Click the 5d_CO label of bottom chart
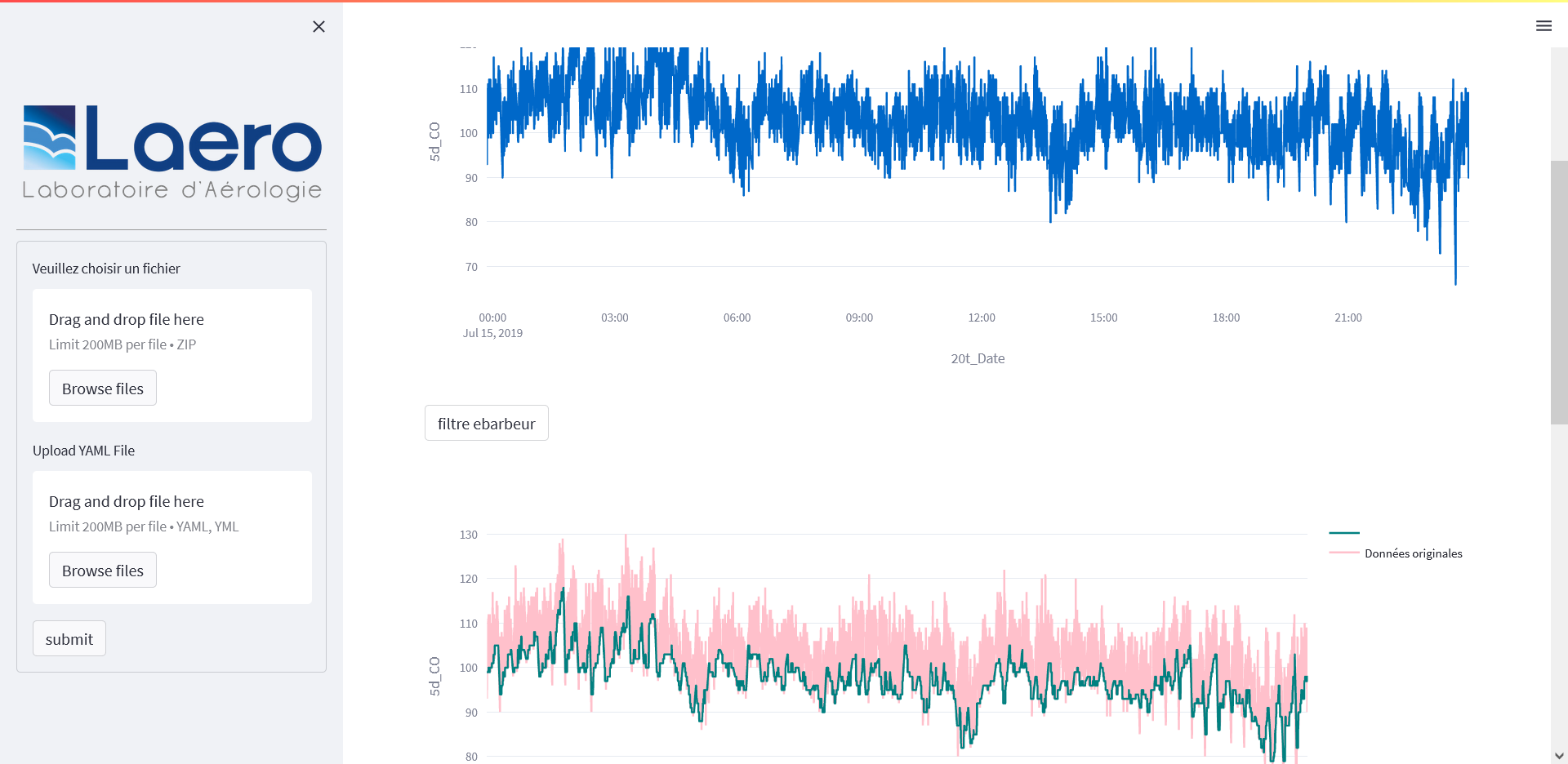1568x764 pixels. [434, 676]
